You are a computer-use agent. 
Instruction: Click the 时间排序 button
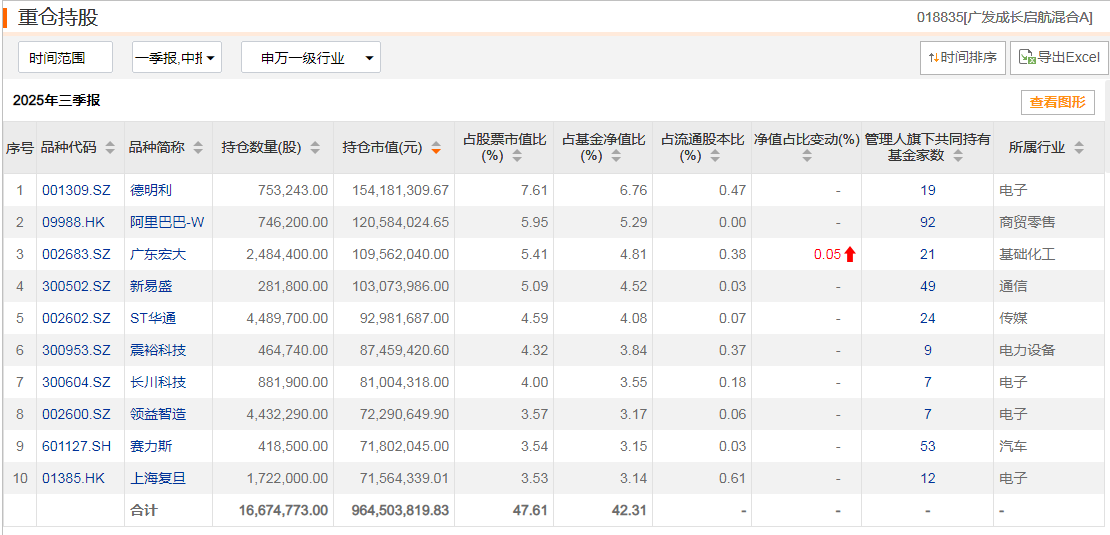point(963,57)
